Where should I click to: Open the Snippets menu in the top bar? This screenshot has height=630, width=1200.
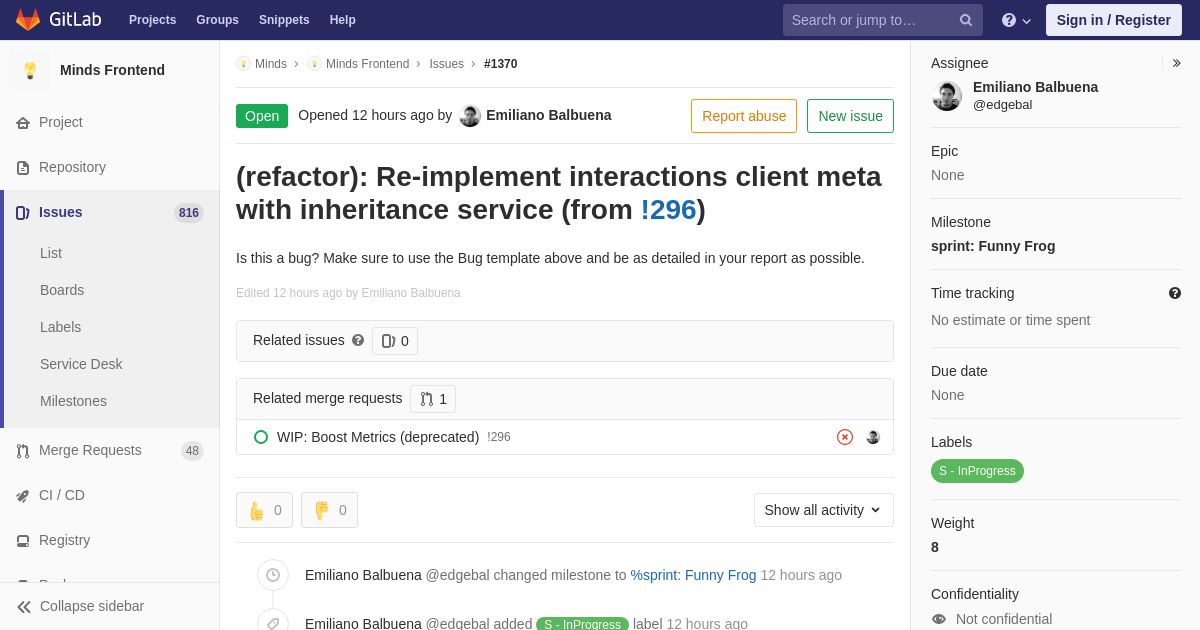coord(284,20)
